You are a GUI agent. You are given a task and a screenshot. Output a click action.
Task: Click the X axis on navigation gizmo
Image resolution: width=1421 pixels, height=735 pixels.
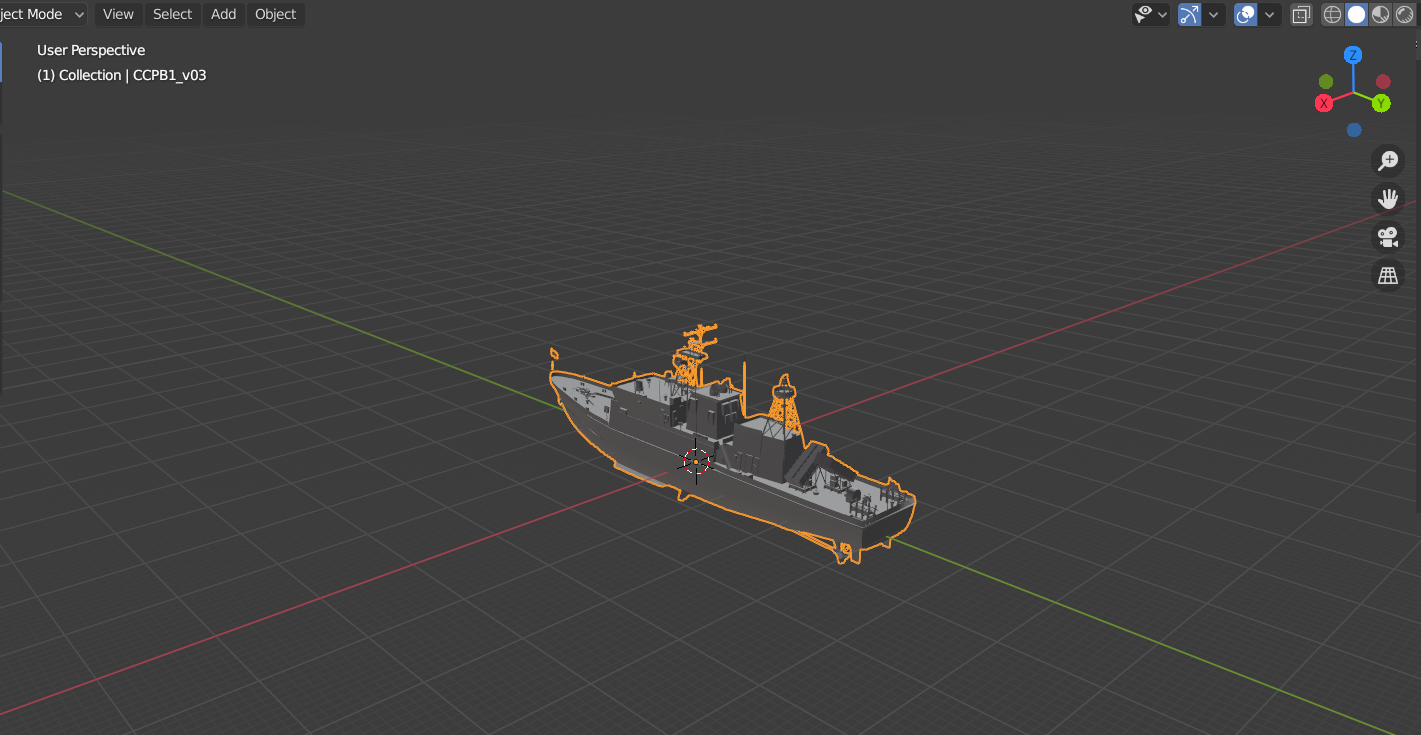1324,103
